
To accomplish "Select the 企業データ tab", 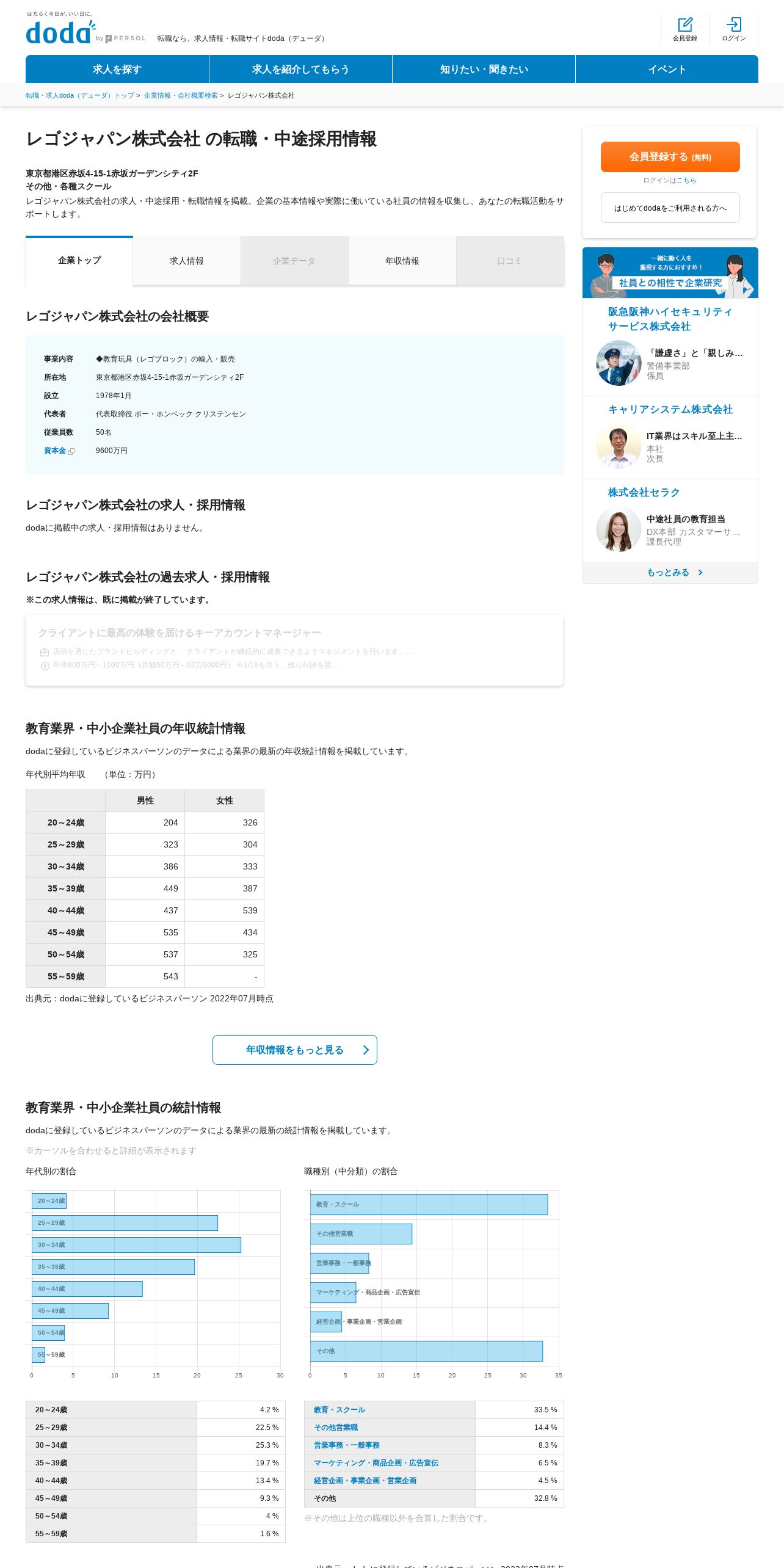I will point(294,261).
